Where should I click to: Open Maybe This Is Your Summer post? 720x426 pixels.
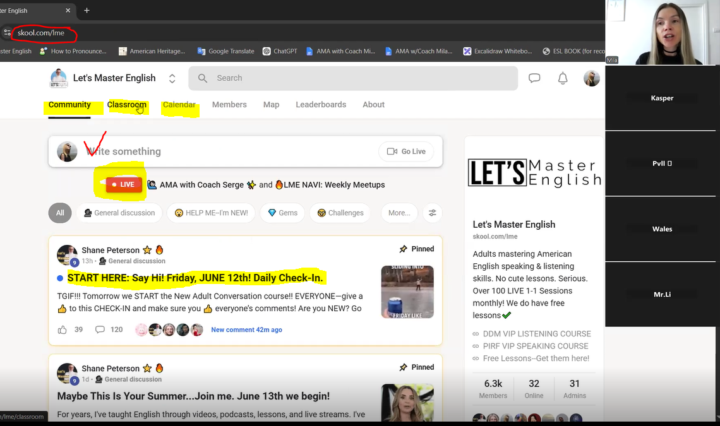193,396
